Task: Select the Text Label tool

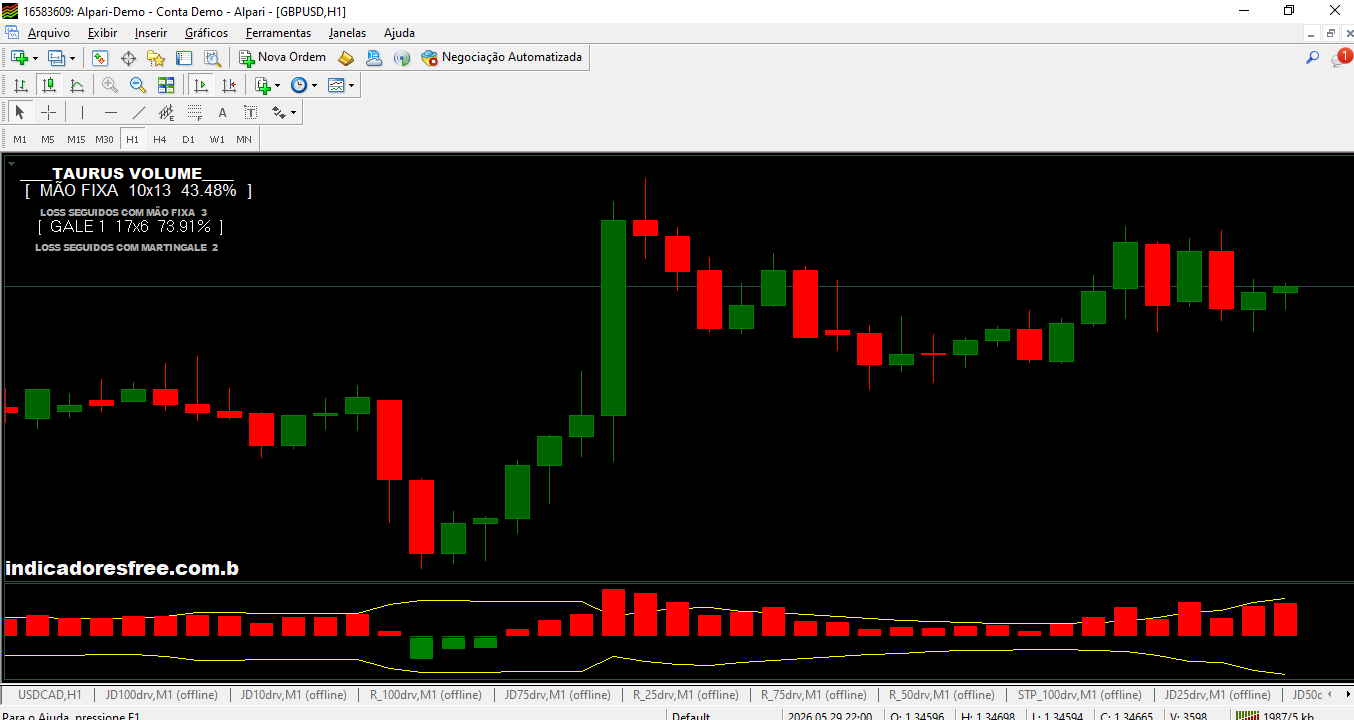Action: tap(251, 113)
